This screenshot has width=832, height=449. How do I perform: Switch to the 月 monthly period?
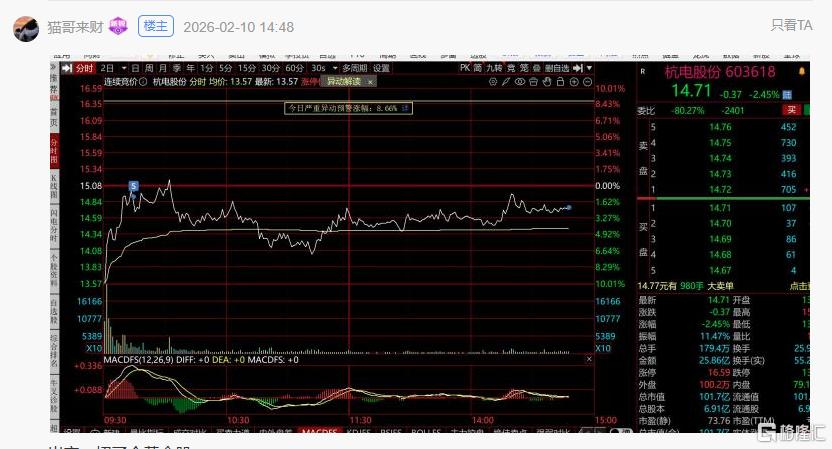click(x=163, y=68)
